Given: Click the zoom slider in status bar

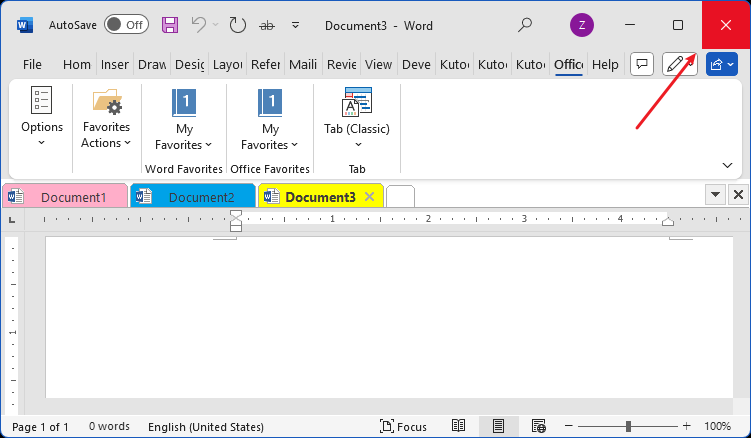Looking at the screenshot, I should coord(629,427).
